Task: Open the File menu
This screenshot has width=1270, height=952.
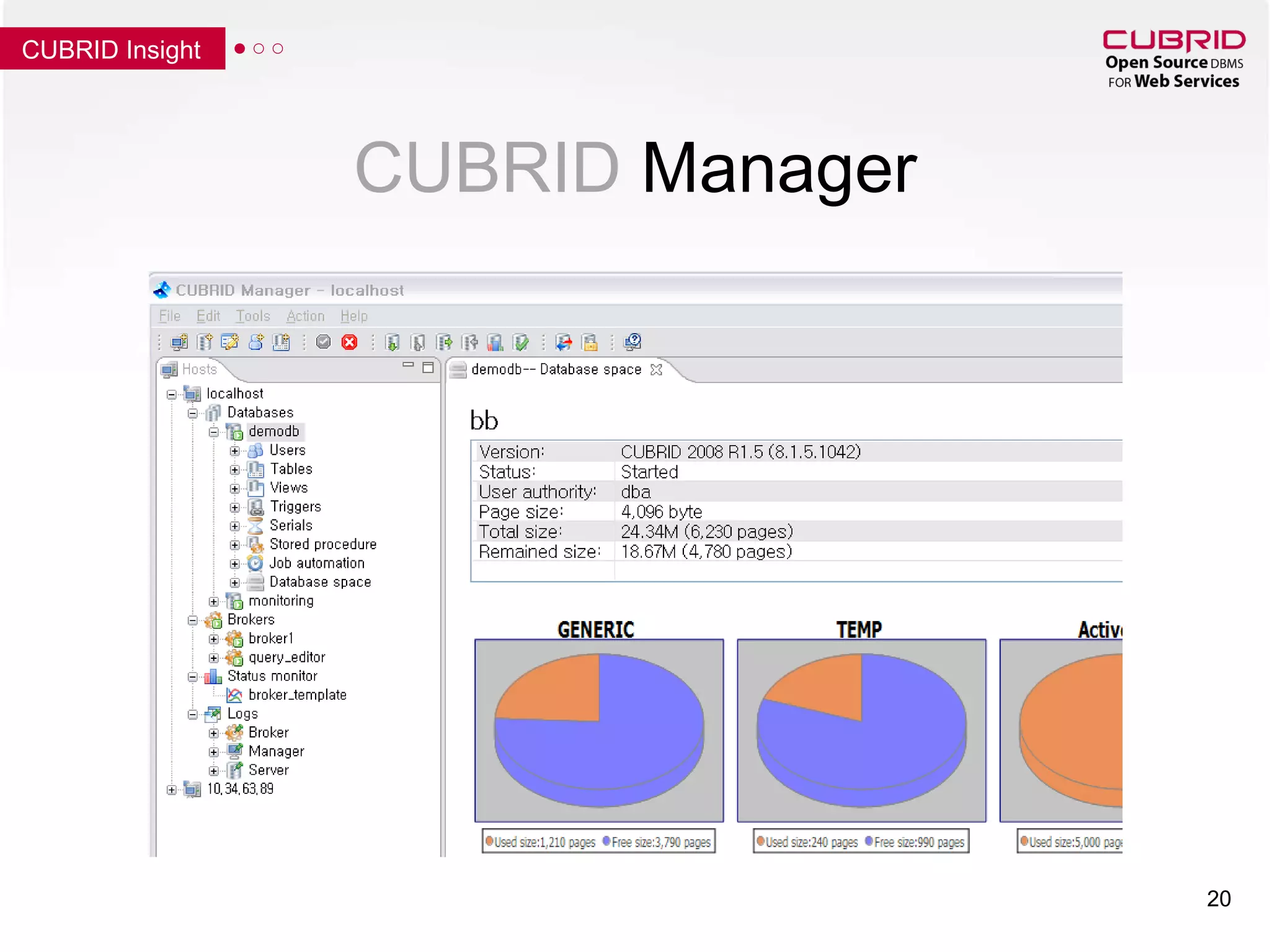Action: 169,316
